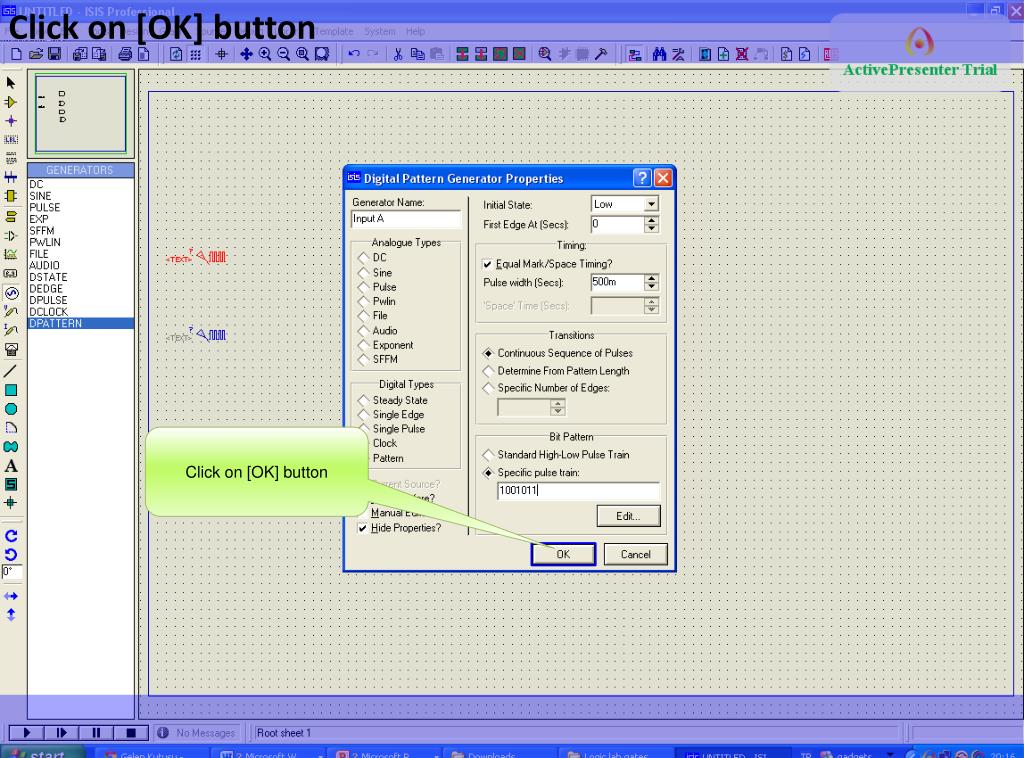Screen dimensions: 1024x758
Task: Select Sine analogue type radio
Action: pyautogui.click(x=364, y=273)
